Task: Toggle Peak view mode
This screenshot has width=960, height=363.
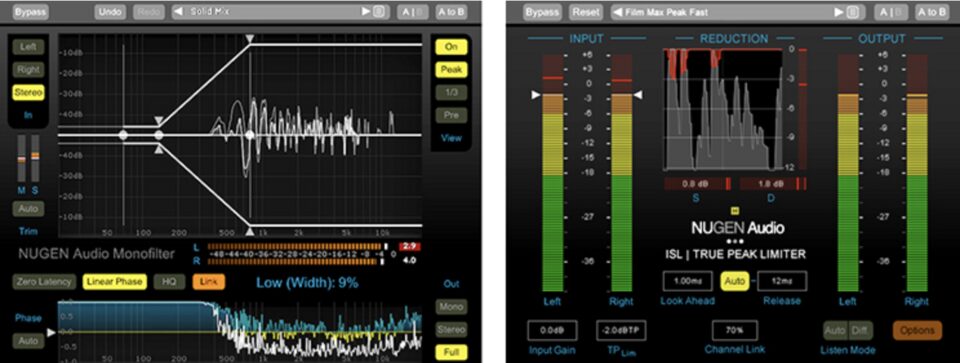Action: coord(452,70)
